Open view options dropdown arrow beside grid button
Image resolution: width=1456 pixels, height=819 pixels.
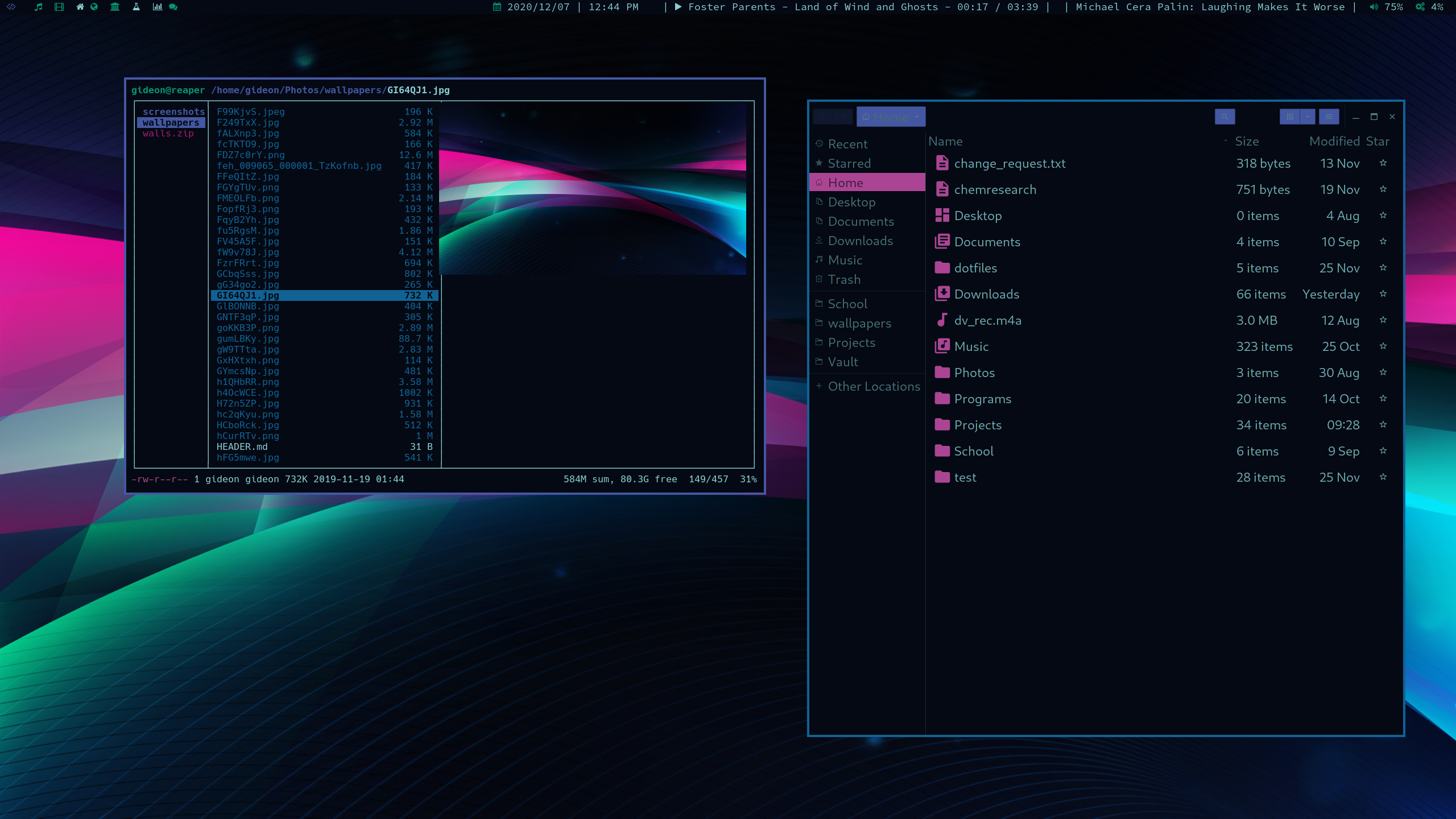tap(1308, 117)
